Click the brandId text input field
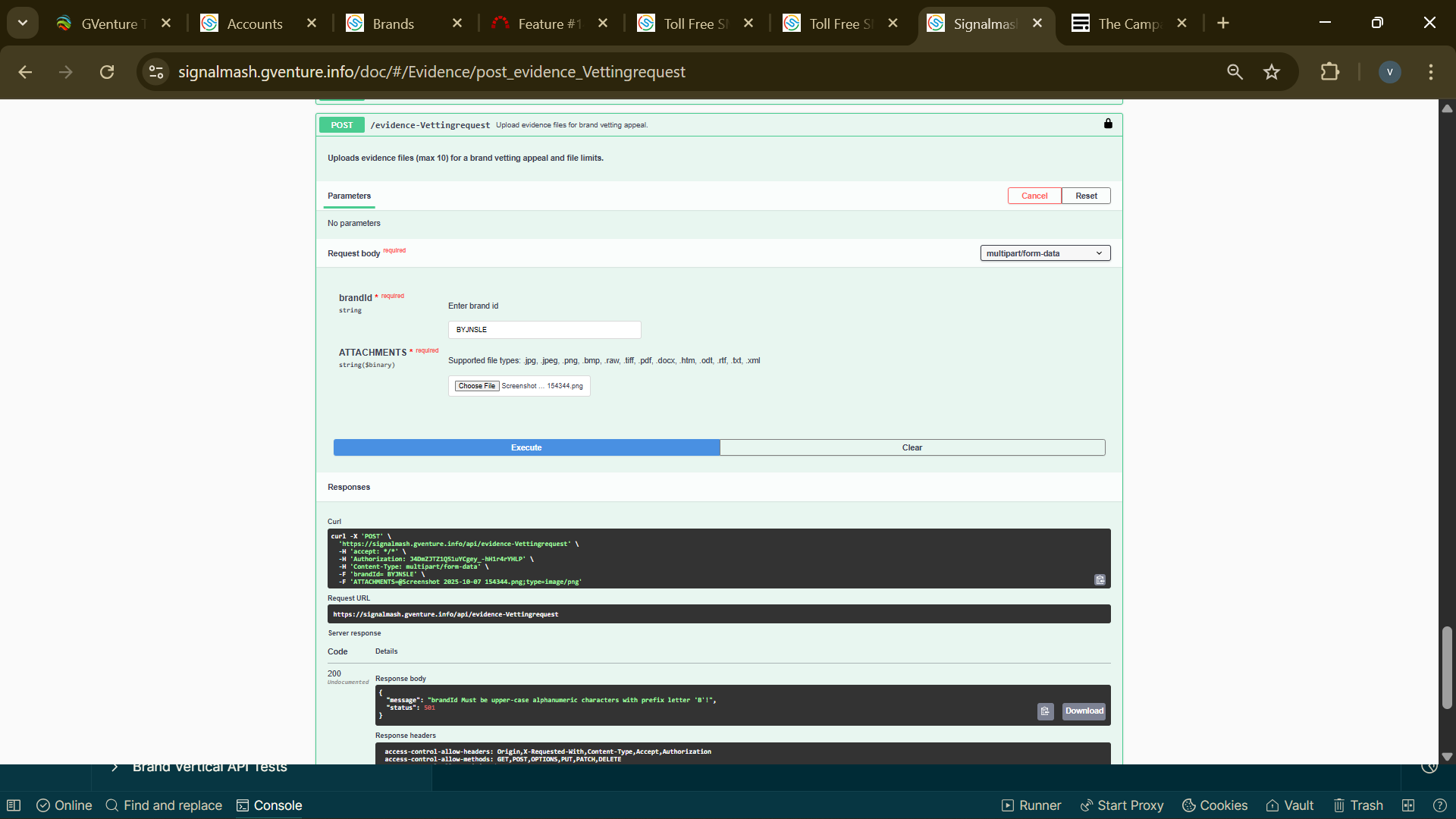1456x819 pixels. coord(544,330)
